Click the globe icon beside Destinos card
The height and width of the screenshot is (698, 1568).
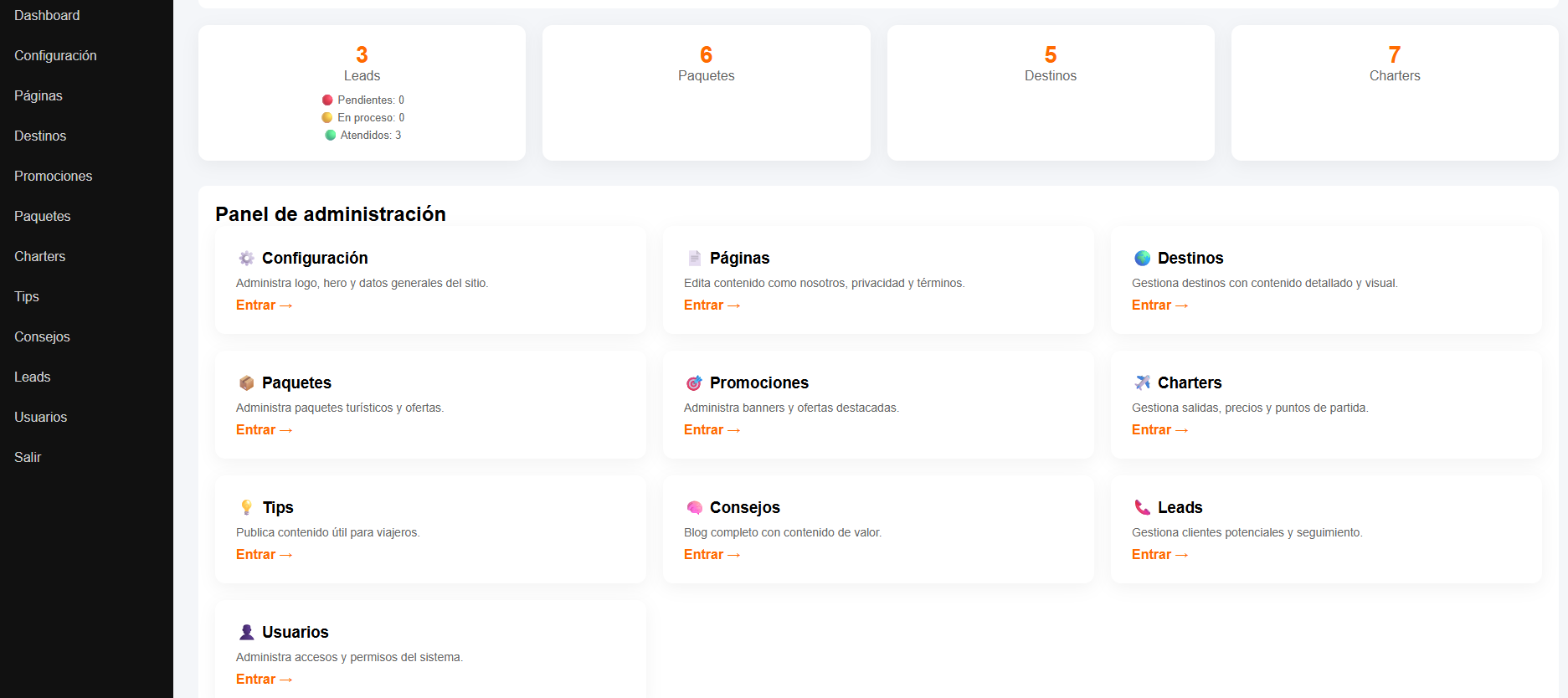1142,258
